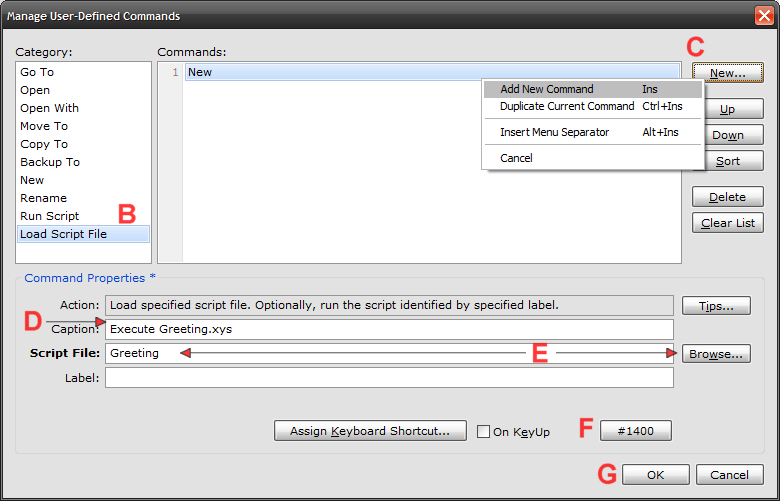
Task: Move command down with the Down button
Action: [734, 135]
